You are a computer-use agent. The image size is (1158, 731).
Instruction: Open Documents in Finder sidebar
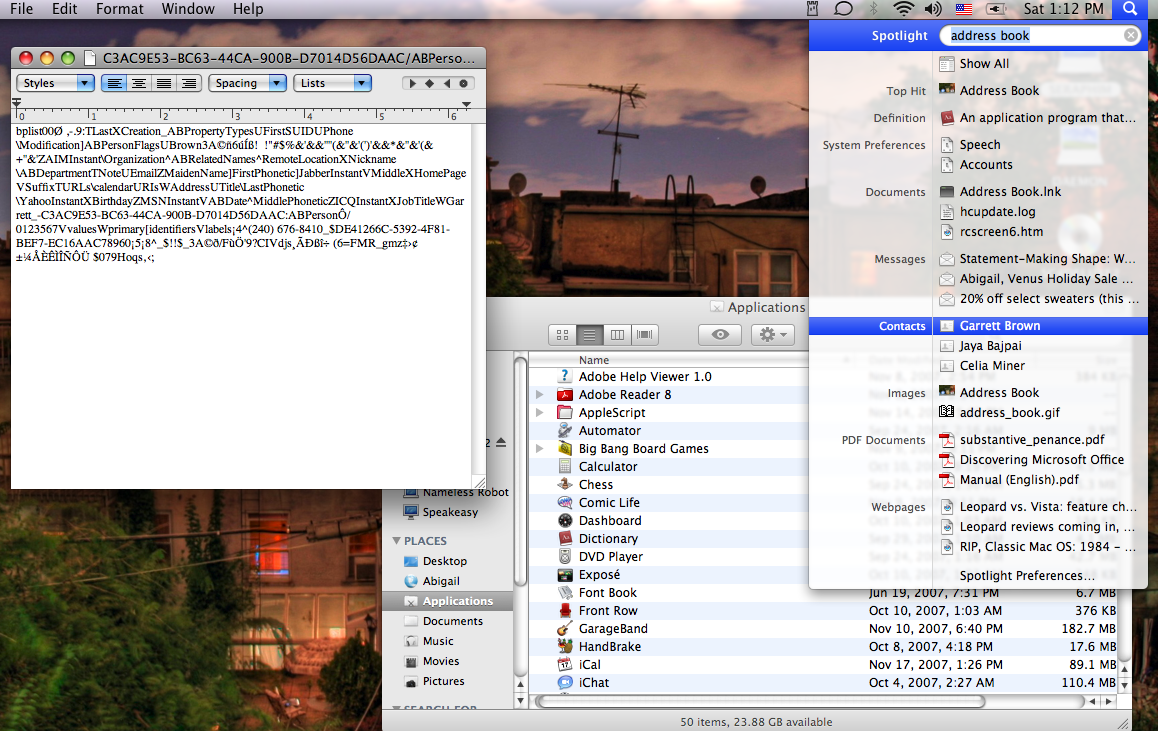point(443,621)
